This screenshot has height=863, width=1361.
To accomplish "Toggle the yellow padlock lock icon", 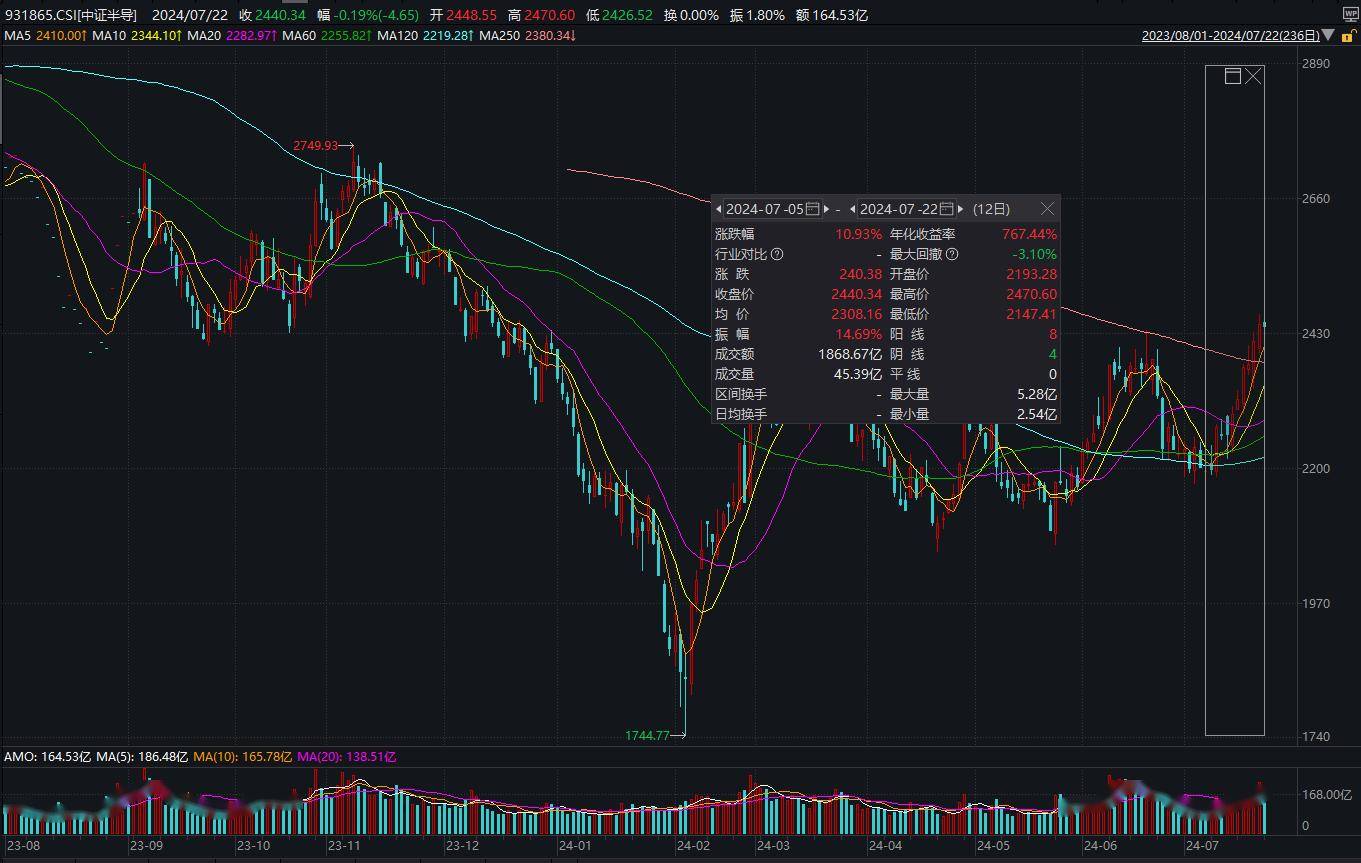I will click(1348, 35).
